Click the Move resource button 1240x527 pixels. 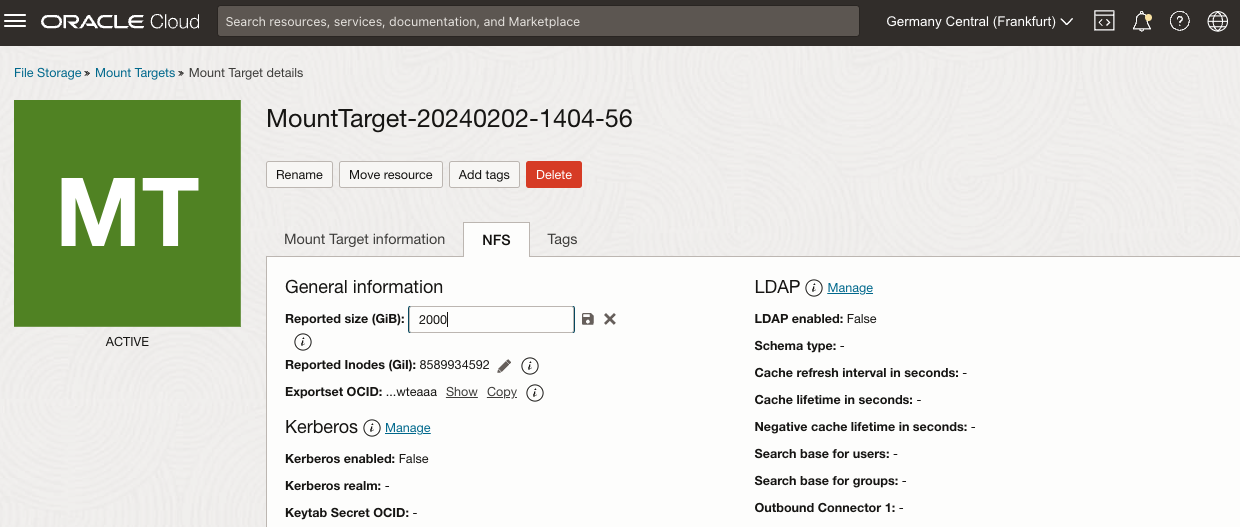click(390, 174)
